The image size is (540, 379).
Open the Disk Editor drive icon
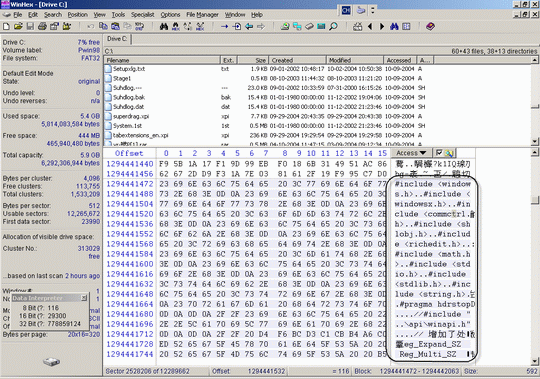tap(285, 26)
